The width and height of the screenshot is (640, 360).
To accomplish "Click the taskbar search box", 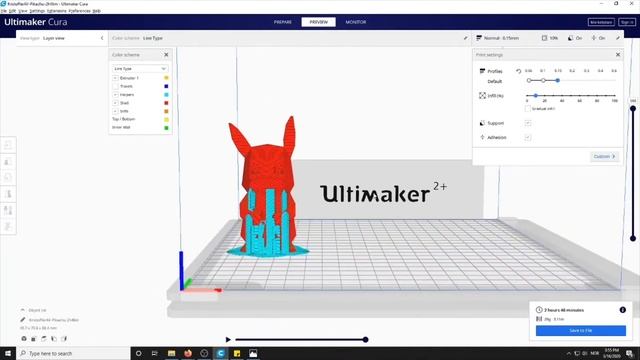I will (73, 353).
